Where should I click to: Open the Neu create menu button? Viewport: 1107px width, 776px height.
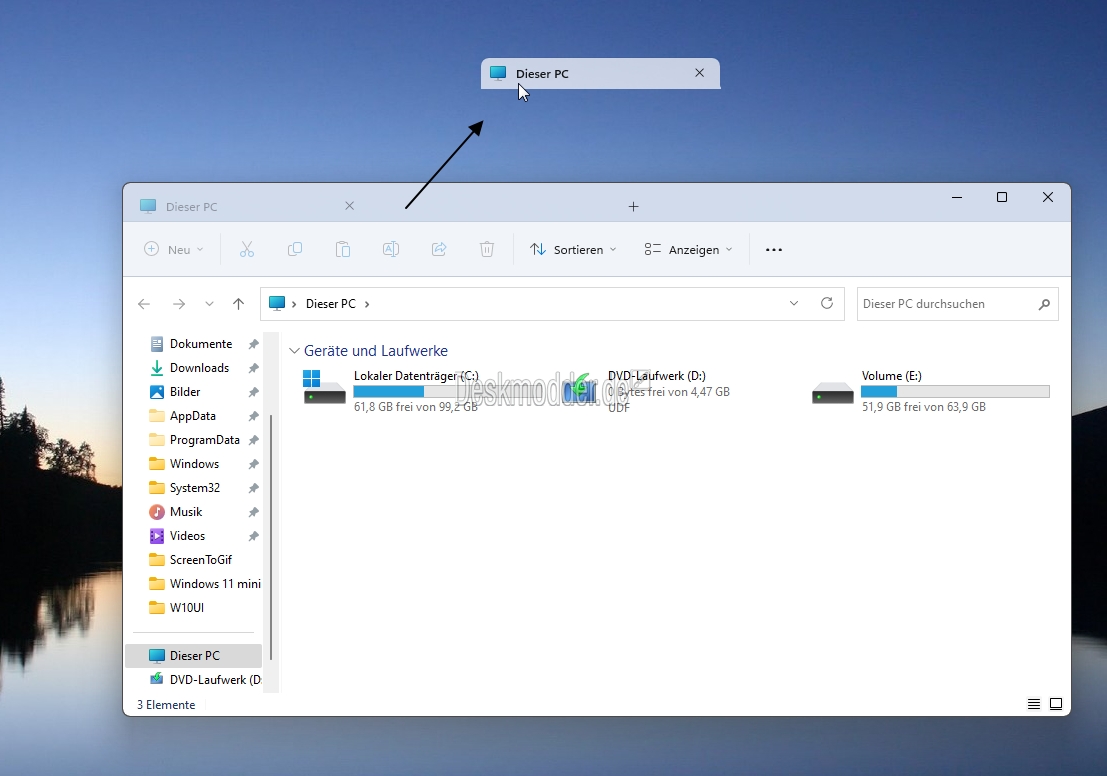pos(174,249)
